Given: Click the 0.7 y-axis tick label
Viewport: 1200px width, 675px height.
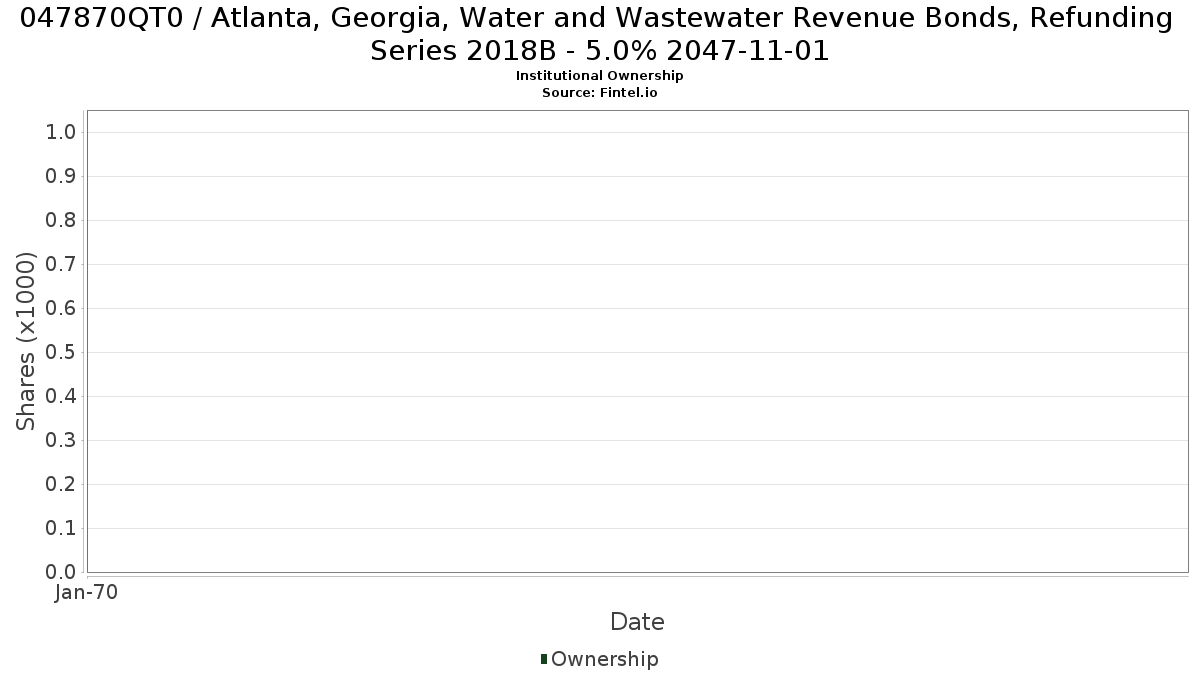Looking at the screenshot, I should [62, 264].
